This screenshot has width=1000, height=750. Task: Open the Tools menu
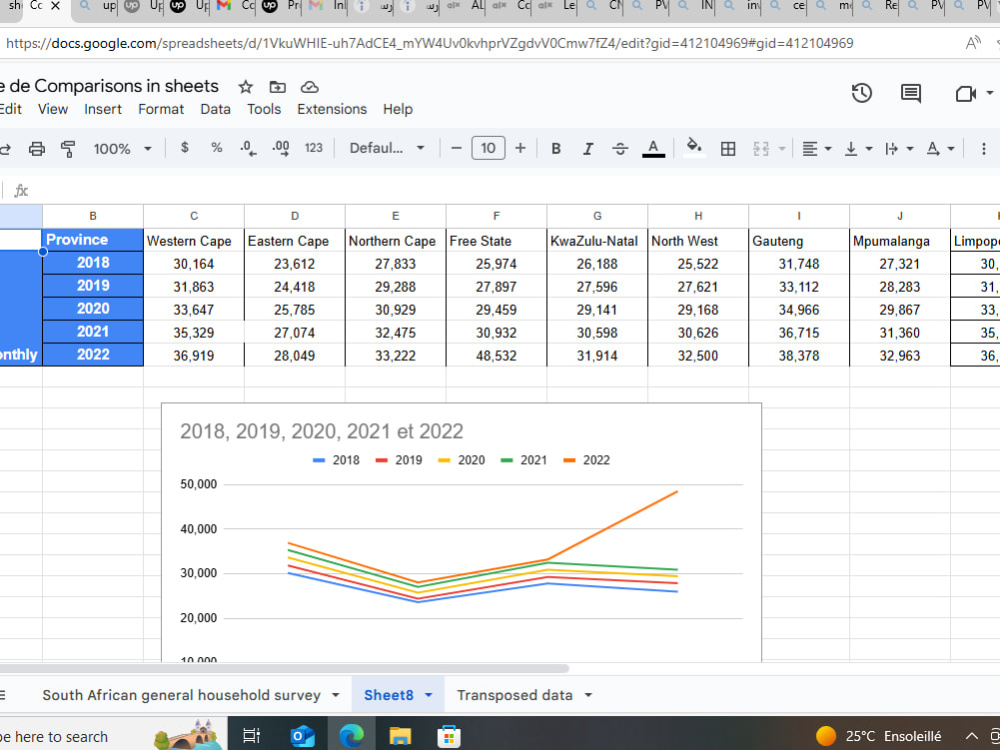pyautogui.click(x=264, y=109)
